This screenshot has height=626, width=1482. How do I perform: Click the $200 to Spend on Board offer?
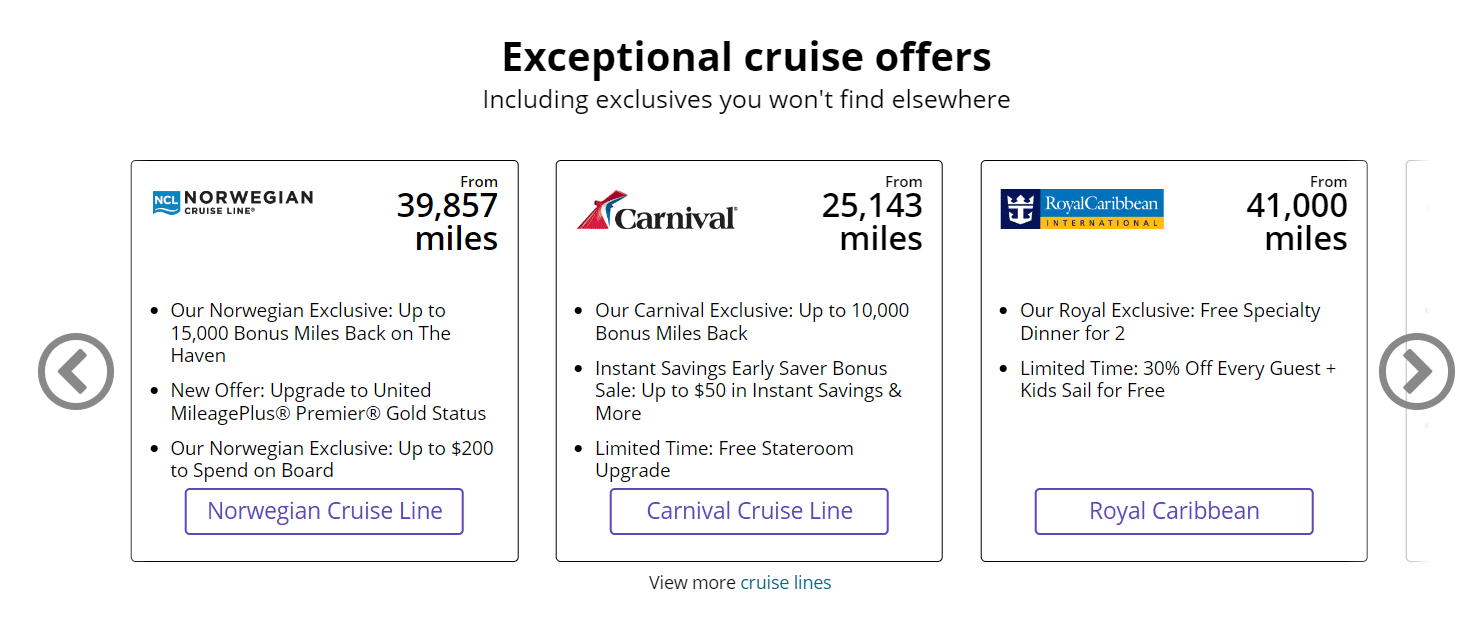click(x=332, y=459)
